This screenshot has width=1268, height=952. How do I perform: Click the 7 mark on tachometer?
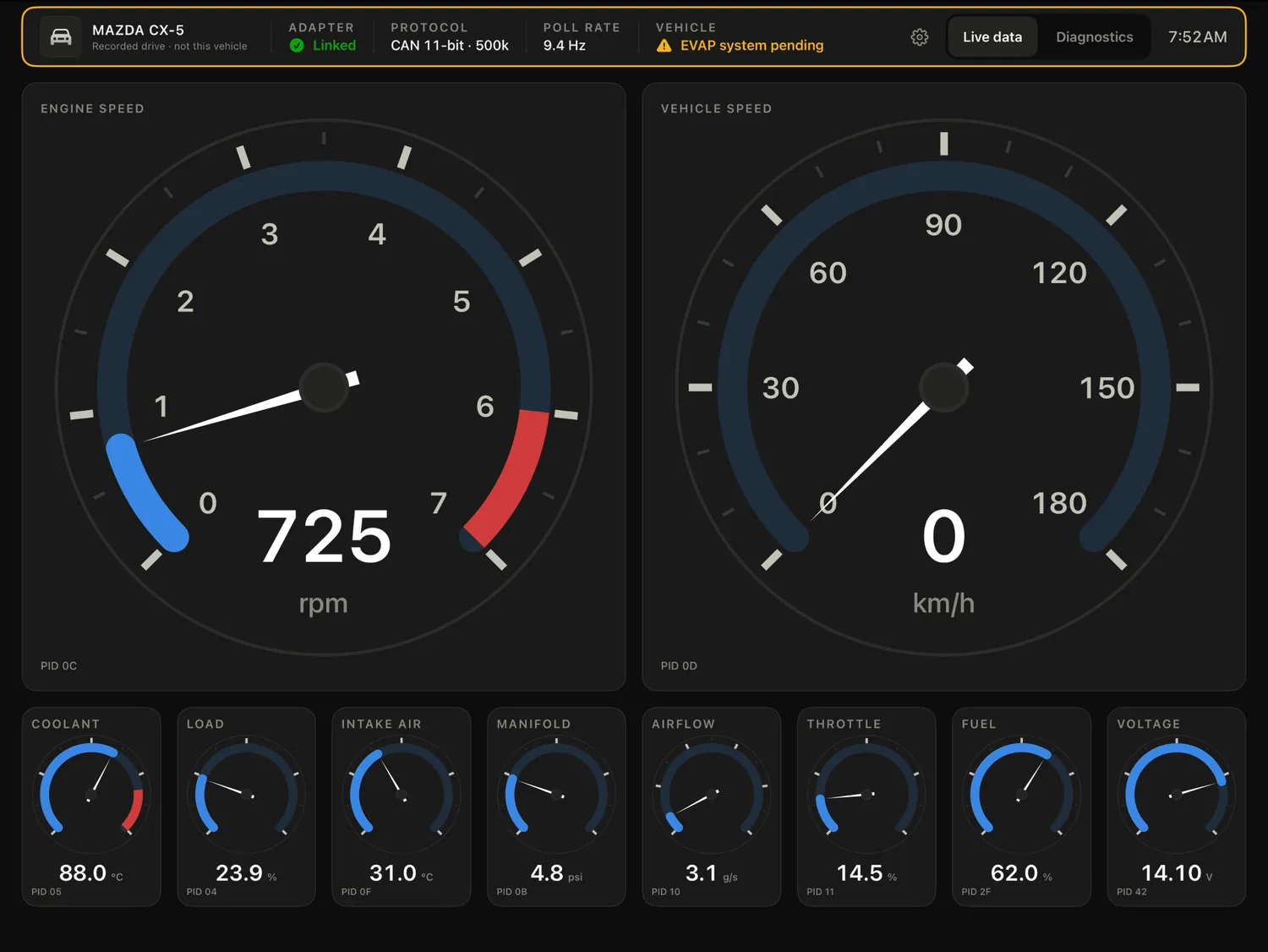[438, 503]
